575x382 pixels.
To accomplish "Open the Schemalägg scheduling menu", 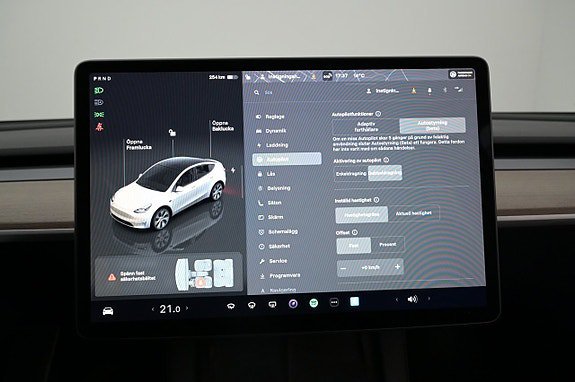I will point(278,232).
